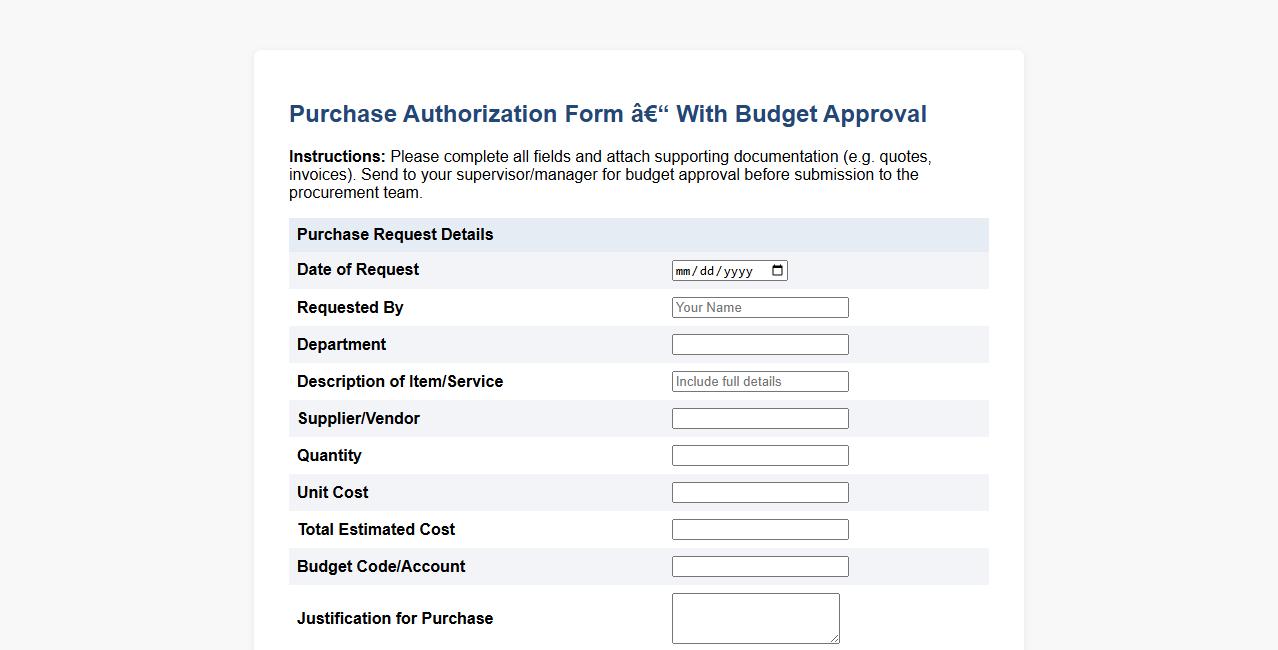Viewport: 1278px width, 650px height.
Task: Click the Requested By field label
Action: [x=349, y=307]
